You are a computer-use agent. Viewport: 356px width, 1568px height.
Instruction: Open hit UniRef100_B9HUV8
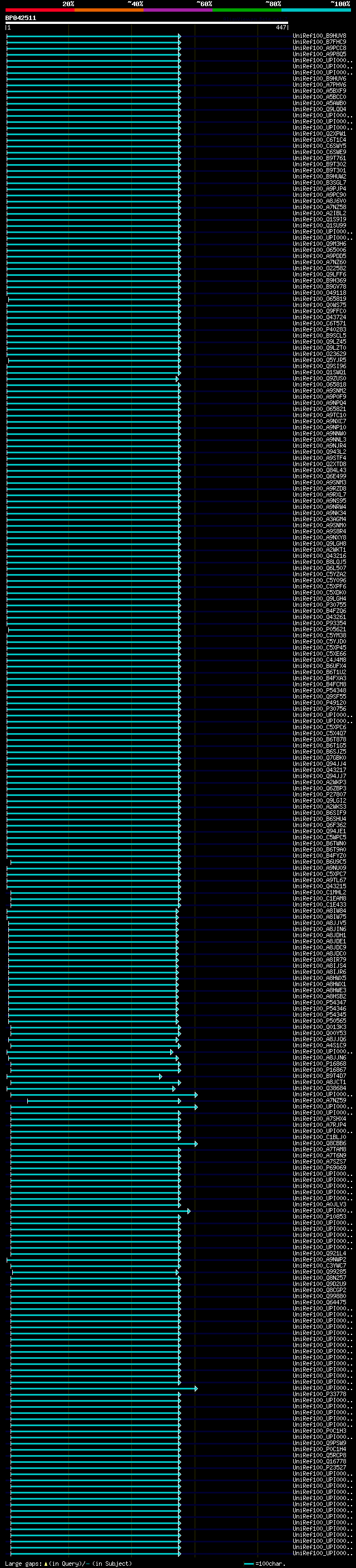click(319, 36)
